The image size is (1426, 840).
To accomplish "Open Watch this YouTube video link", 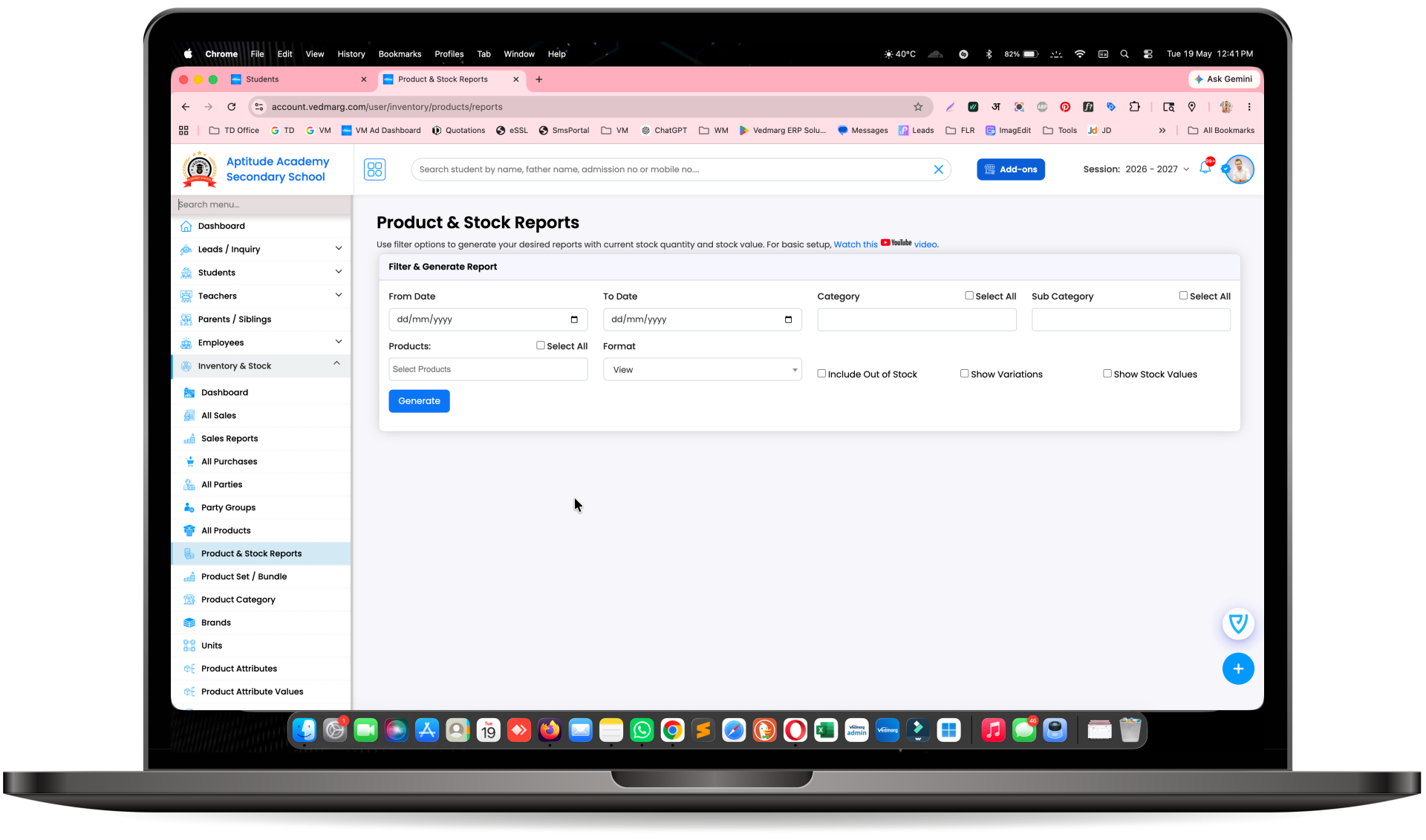I will (885, 244).
